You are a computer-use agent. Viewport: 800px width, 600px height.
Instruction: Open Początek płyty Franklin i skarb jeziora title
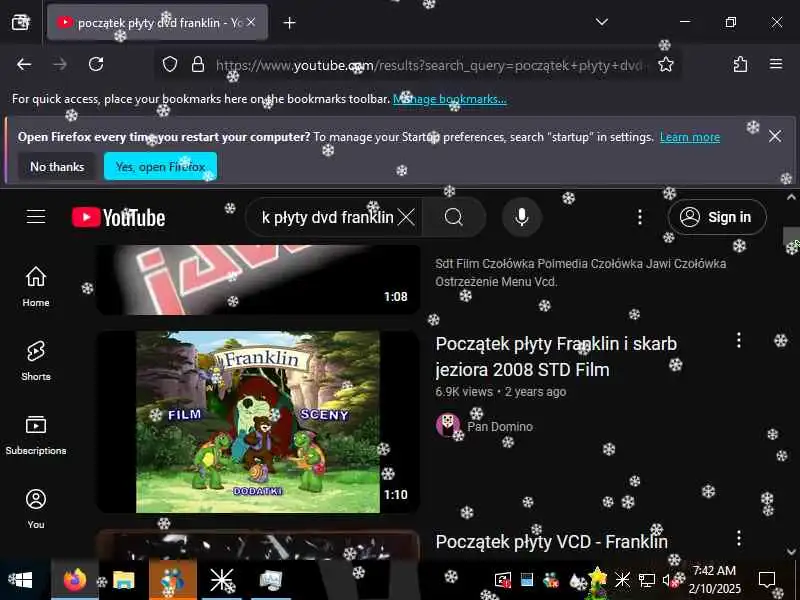point(556,357)
